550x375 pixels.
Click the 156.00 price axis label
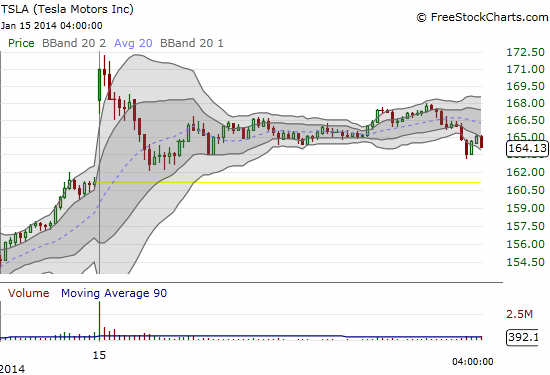tap(525, 244)
